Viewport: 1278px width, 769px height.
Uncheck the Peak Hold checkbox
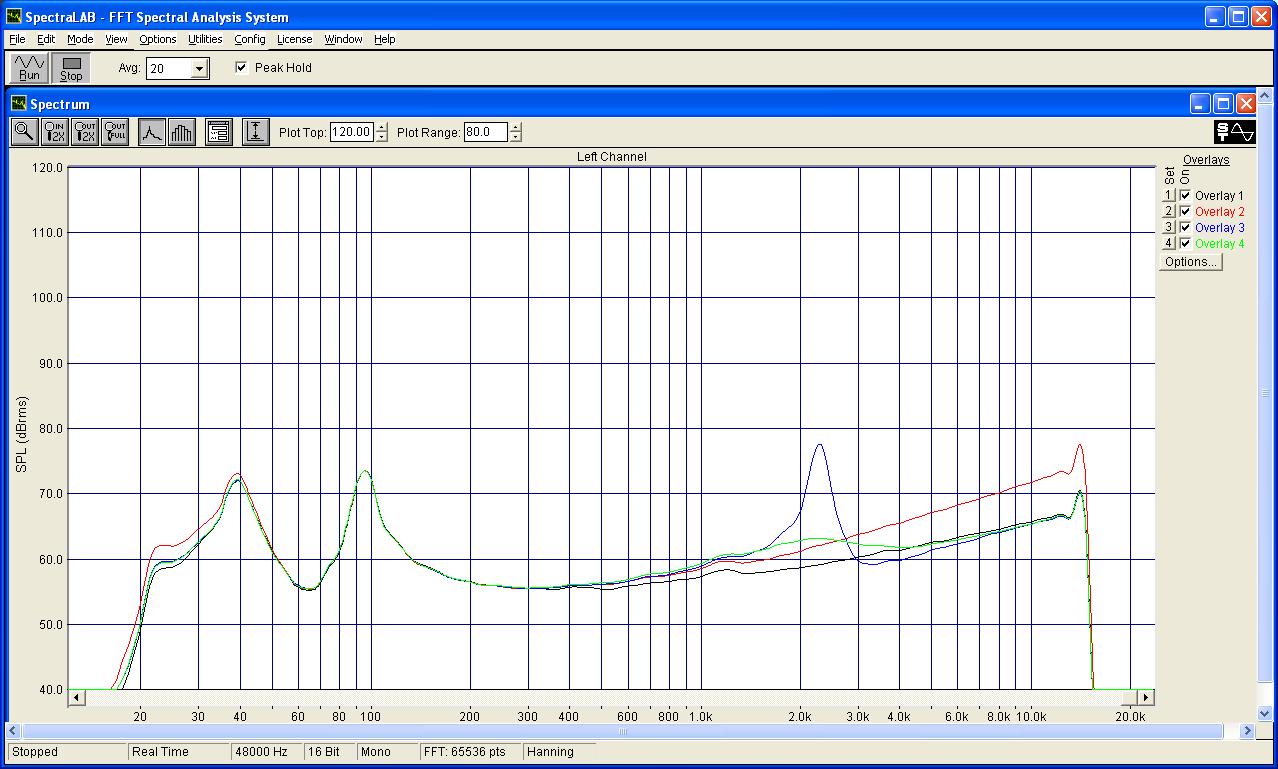(x=241, y=68)
